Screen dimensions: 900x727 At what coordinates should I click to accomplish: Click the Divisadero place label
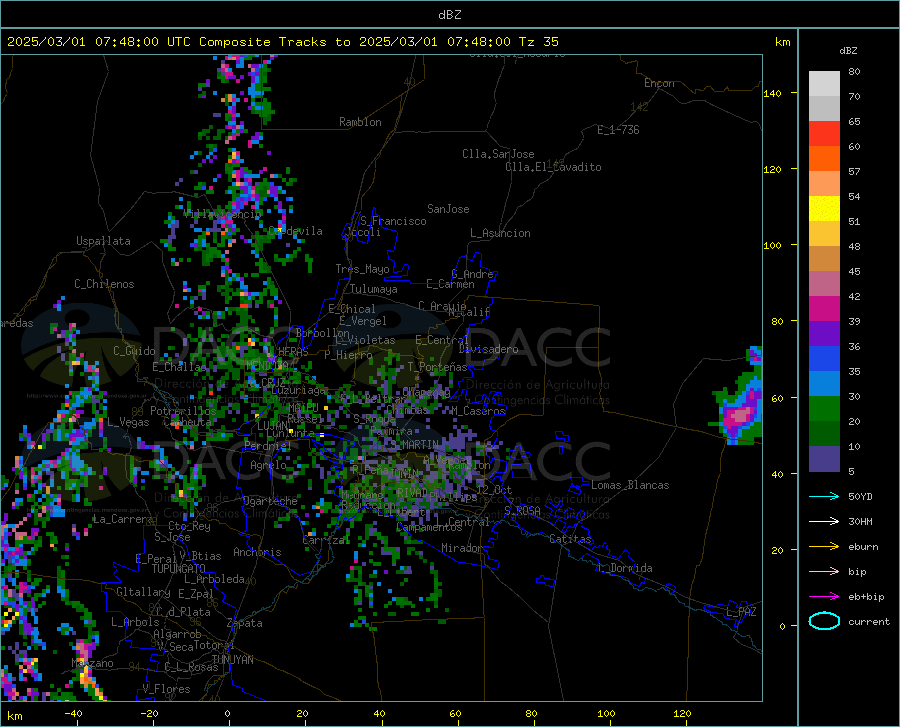[488, 349]
